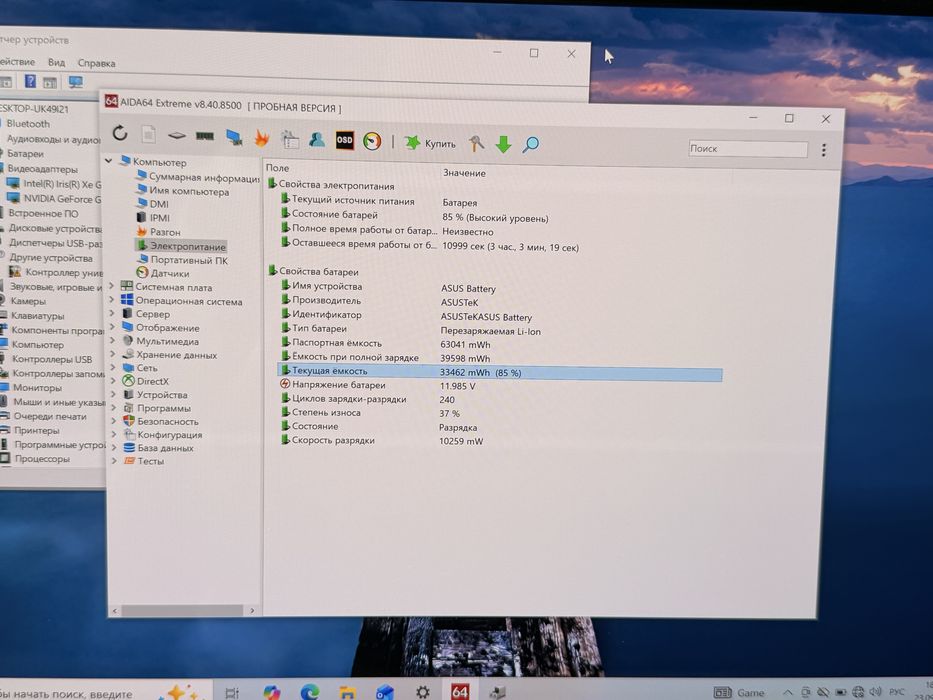This screenshot has height=700, width=933.
Task: Click Bluetooth in Device Manager
Action: tap(28, 124)
